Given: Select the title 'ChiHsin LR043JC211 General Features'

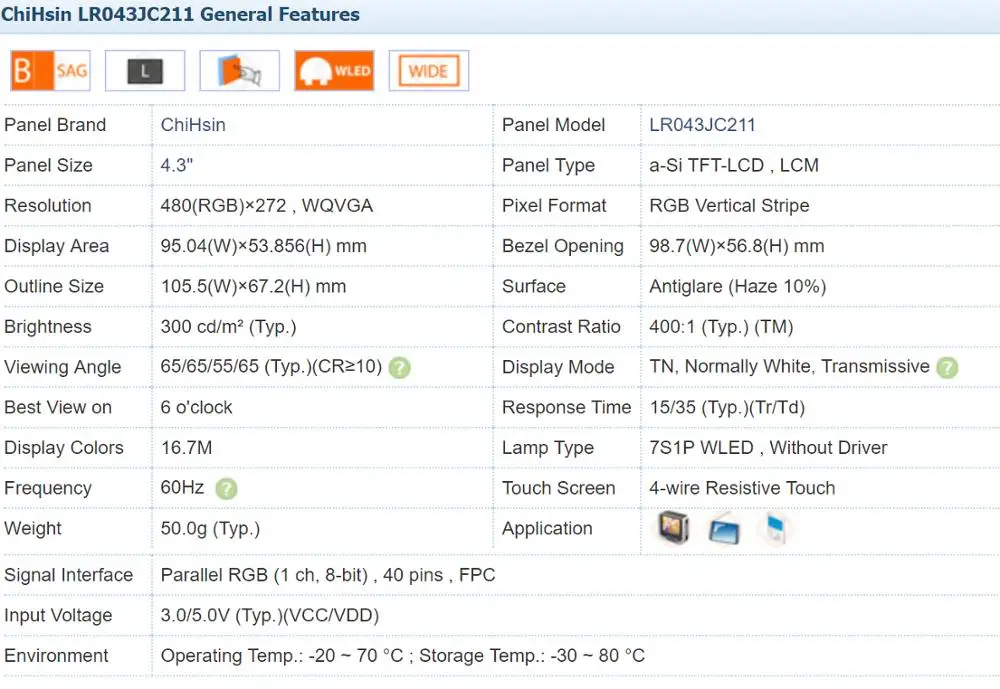Looking at the screenshot, I should point(180,14).
